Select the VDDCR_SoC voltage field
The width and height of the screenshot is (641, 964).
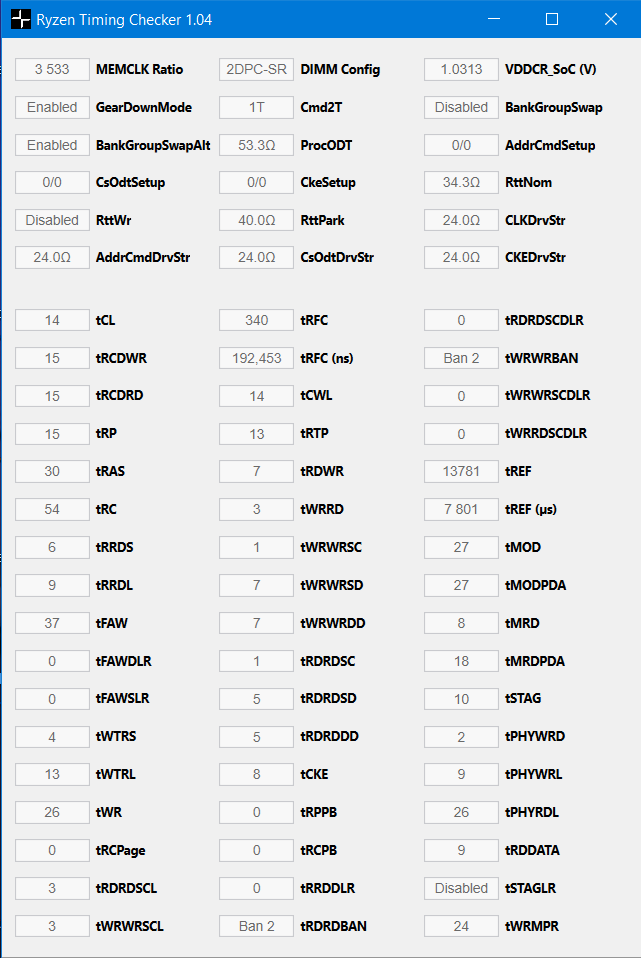[x=461, y=70]
